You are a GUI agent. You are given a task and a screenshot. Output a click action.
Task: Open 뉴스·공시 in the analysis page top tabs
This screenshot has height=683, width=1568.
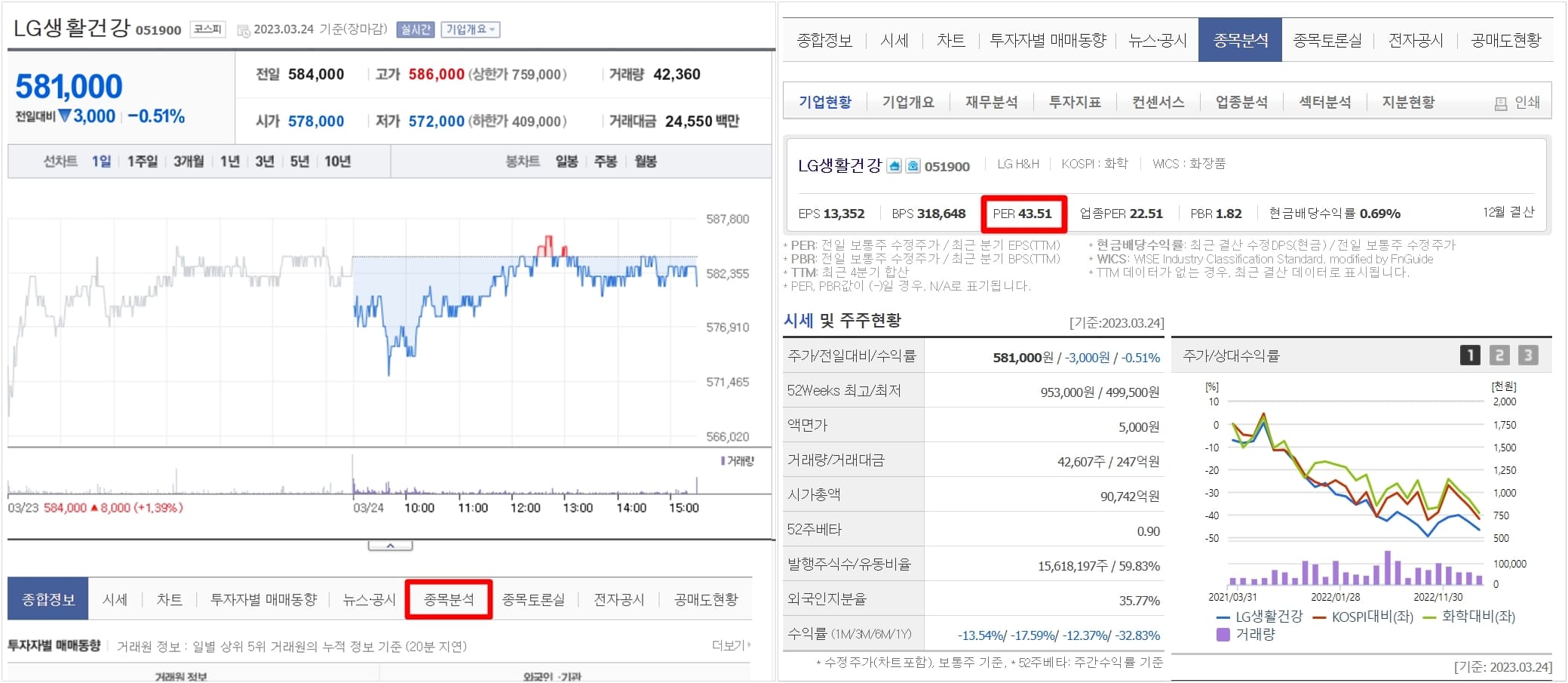tap(1158, 40)
